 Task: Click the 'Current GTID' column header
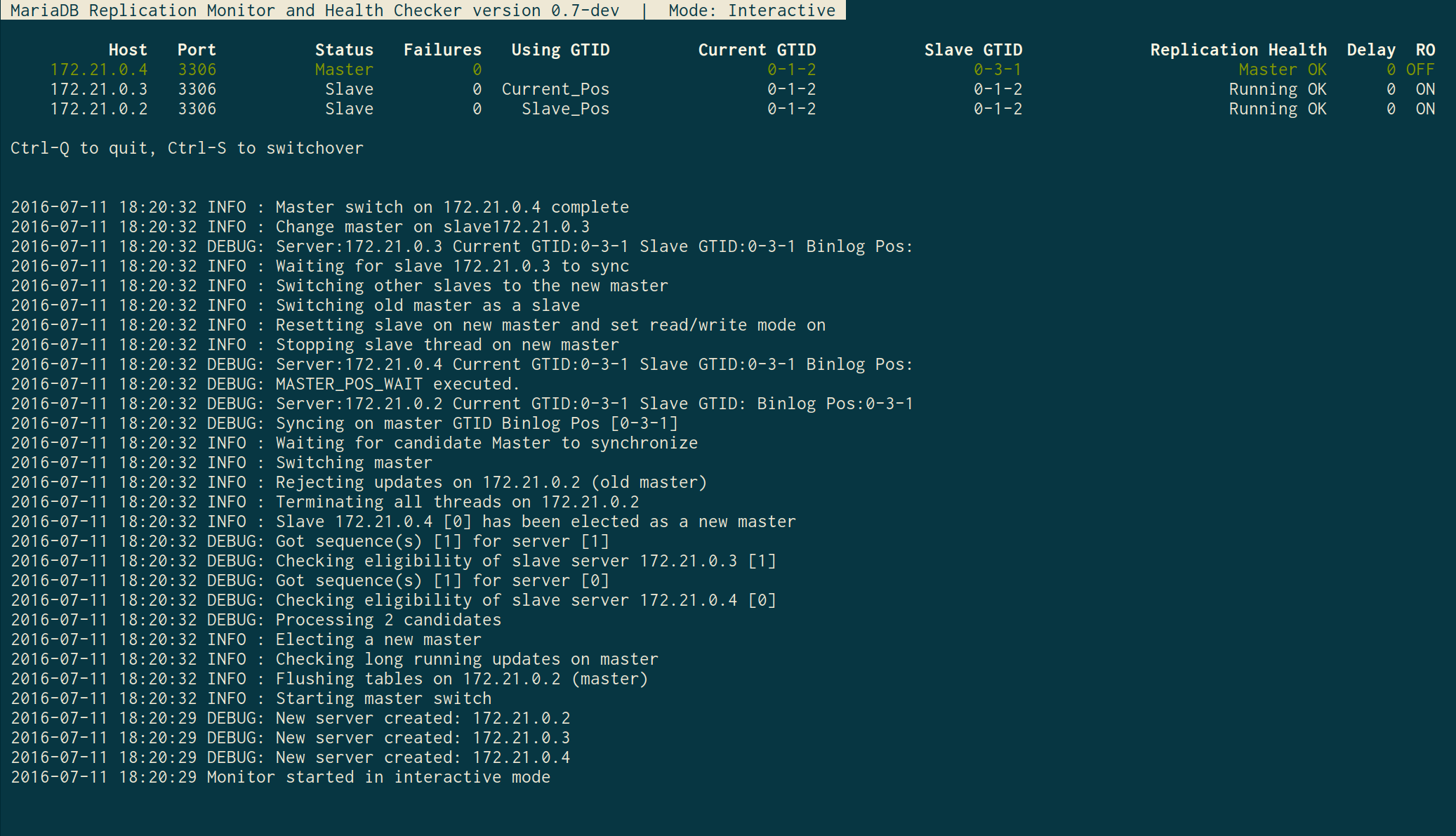pos(757,50)
